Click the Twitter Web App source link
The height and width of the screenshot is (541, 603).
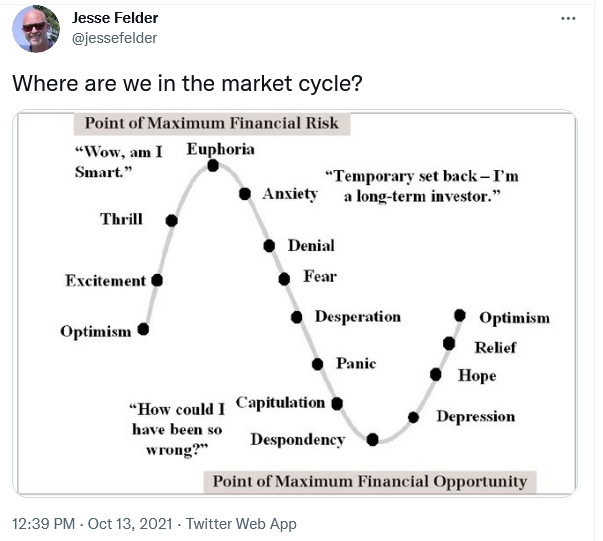click(241, 524)
